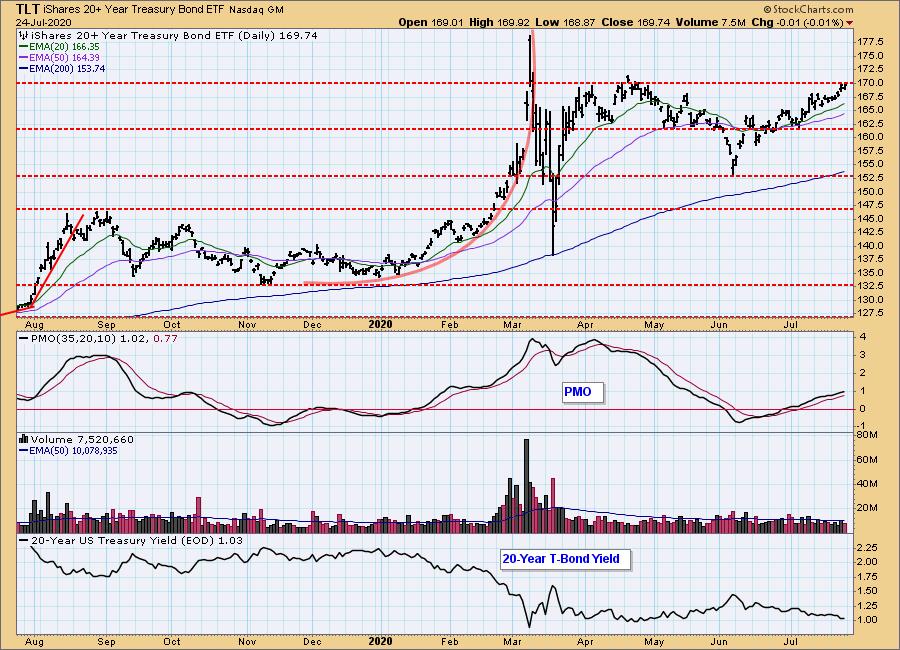The height and width of the screenshot is (650, 900).
Task: Click the 60M volume axis label
Action: click(x=867, y=459)
